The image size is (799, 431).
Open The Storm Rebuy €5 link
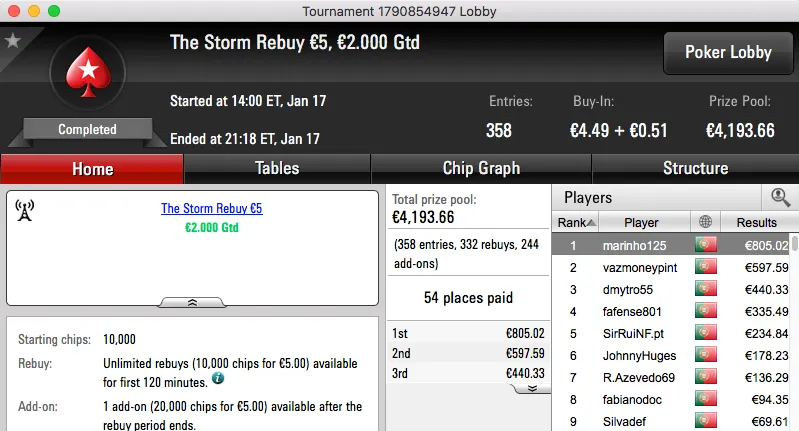211,209
